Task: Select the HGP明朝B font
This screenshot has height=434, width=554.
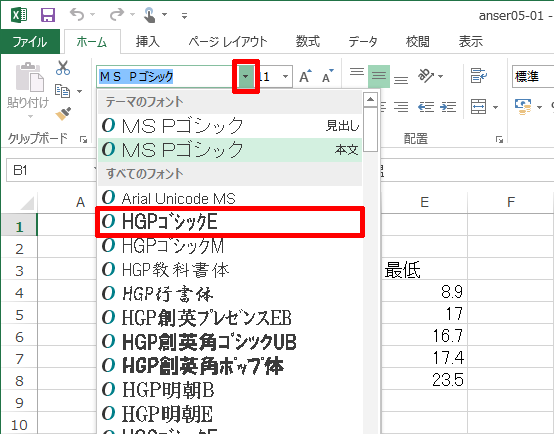Action: click(x=230, y=390)
